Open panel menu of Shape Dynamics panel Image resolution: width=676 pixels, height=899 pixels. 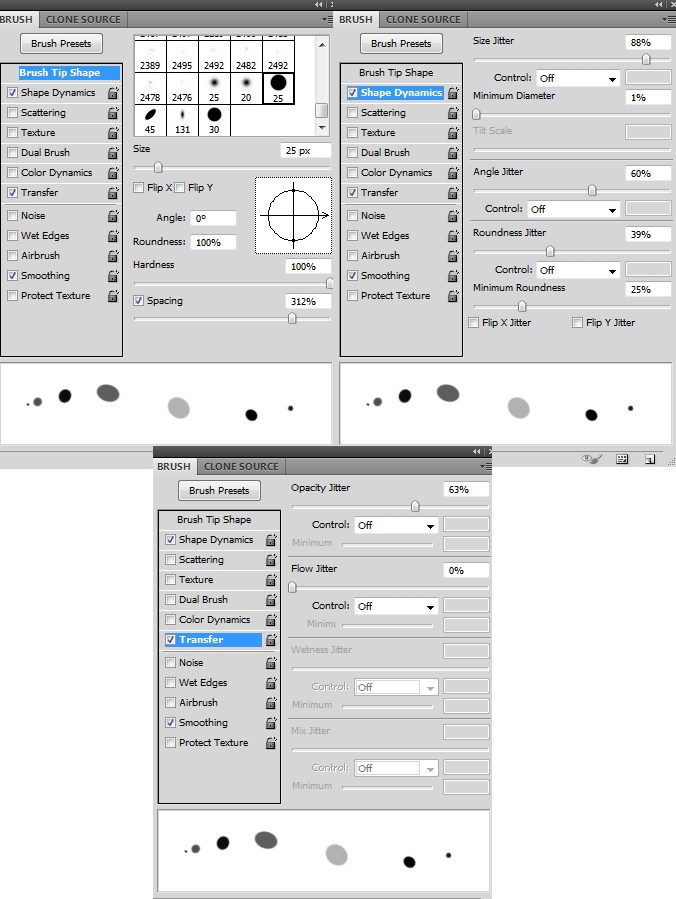668,19
